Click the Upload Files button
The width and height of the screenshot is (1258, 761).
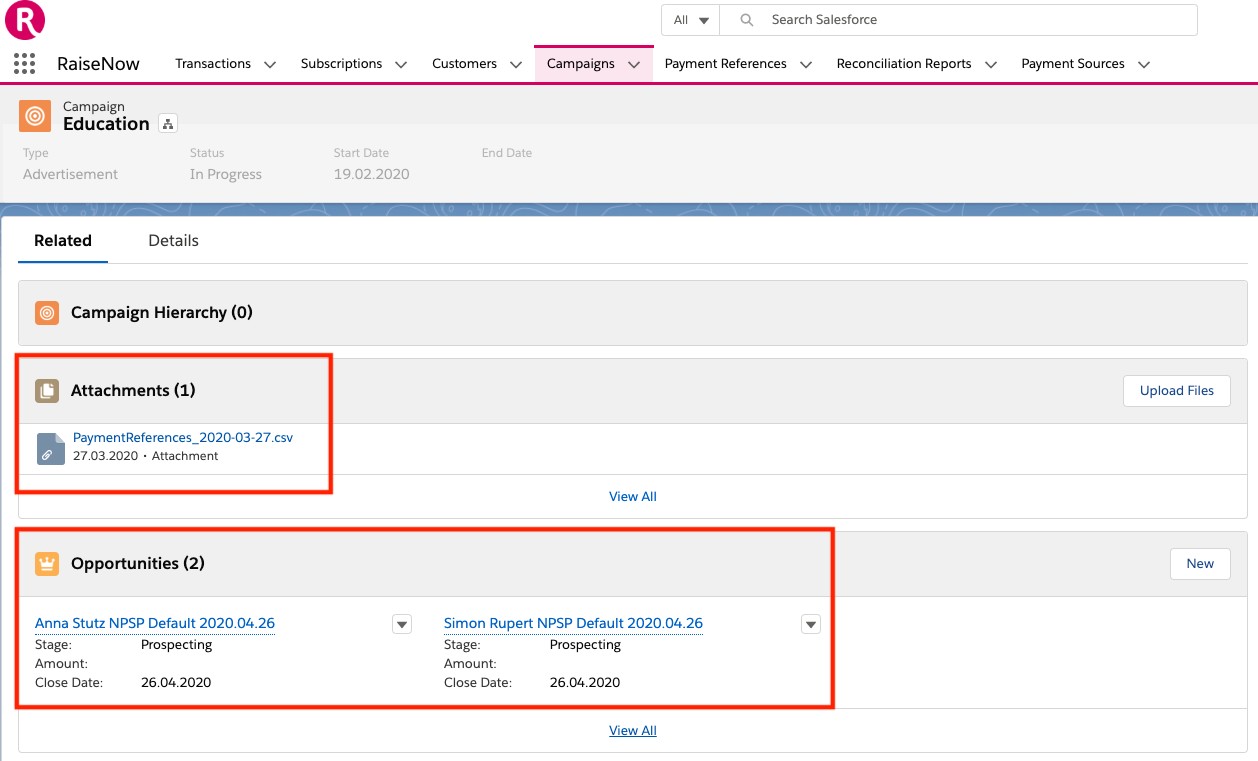coord(1177,391)
